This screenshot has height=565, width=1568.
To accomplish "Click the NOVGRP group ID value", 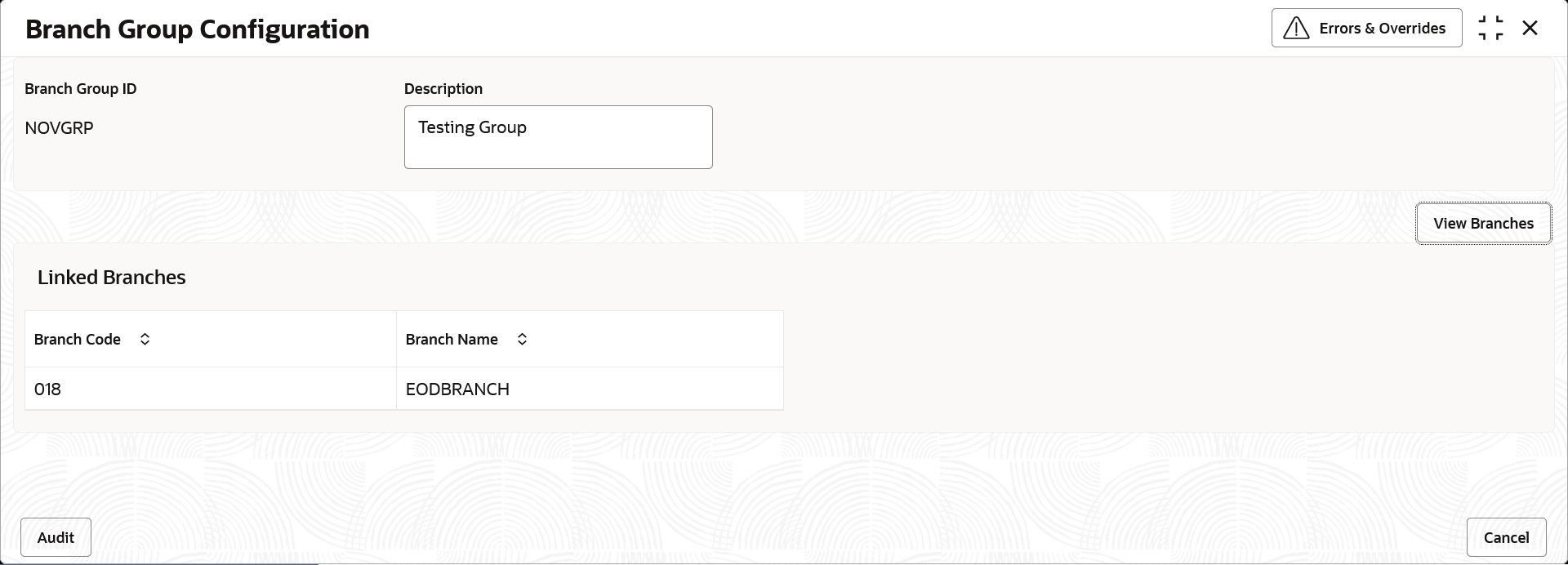I will click(x=60, y=128).
